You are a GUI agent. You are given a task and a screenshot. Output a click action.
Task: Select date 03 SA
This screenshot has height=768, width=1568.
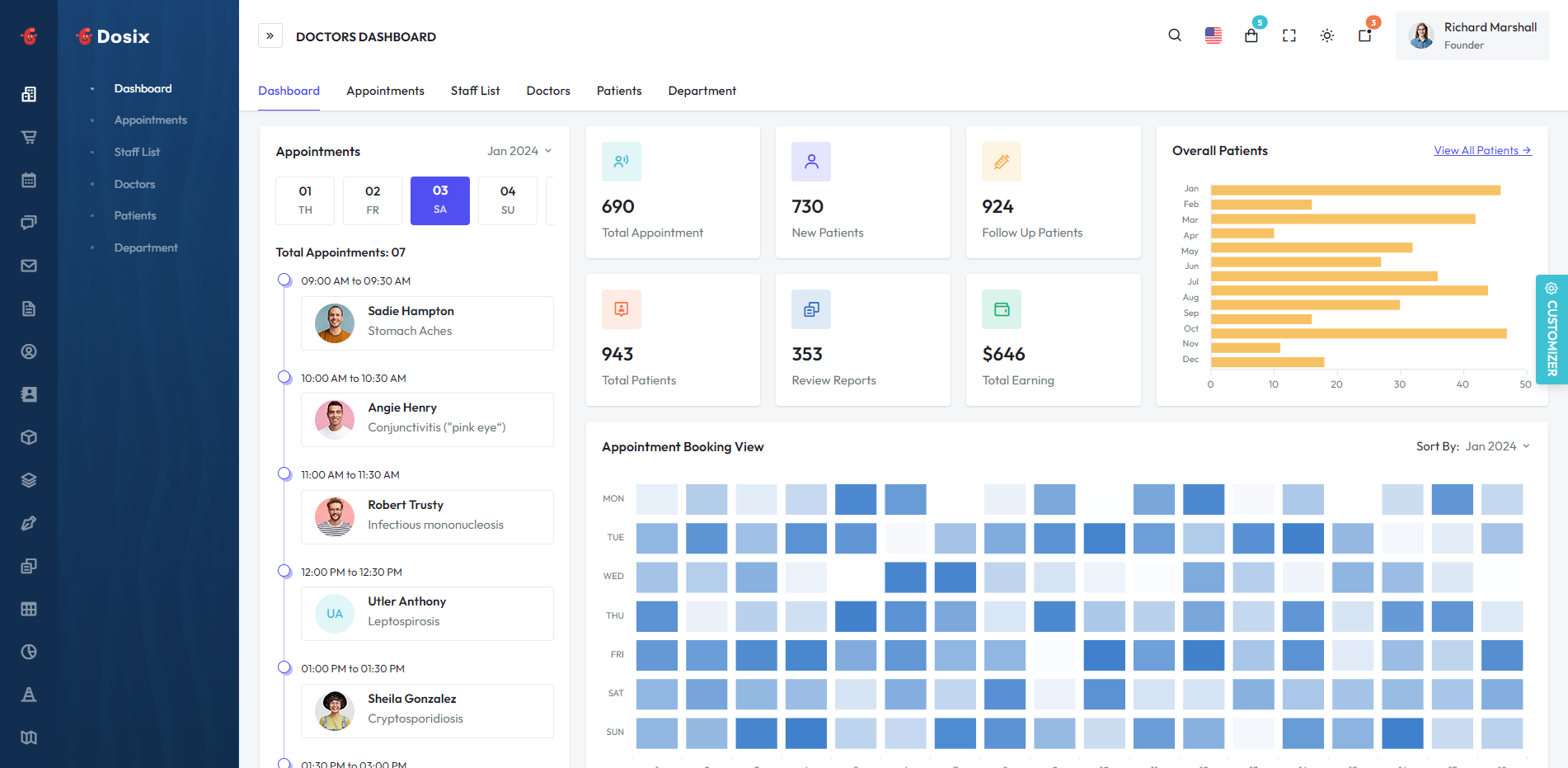(x=440, y=200)
